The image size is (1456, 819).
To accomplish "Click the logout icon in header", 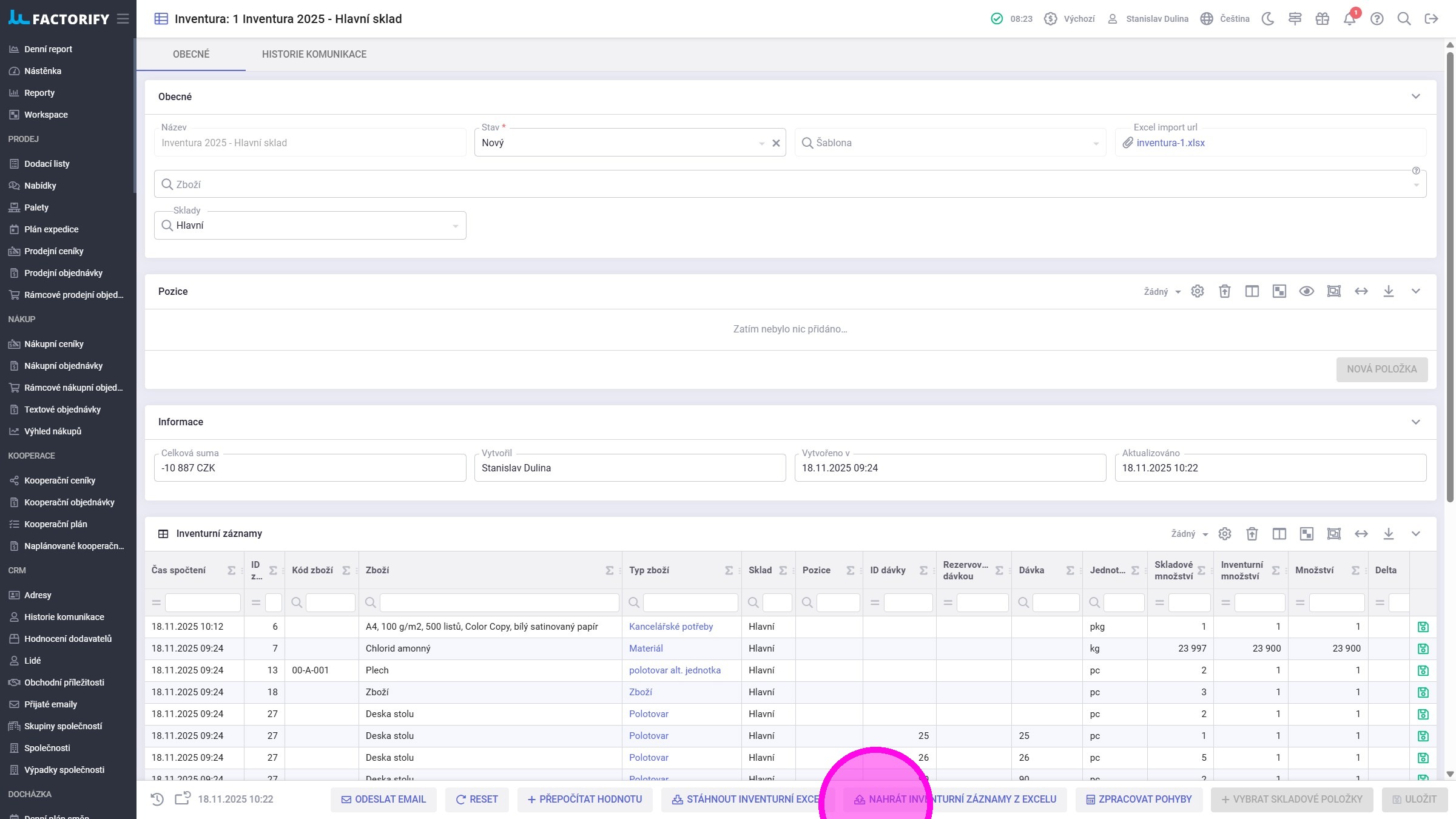I will 1431,19.
